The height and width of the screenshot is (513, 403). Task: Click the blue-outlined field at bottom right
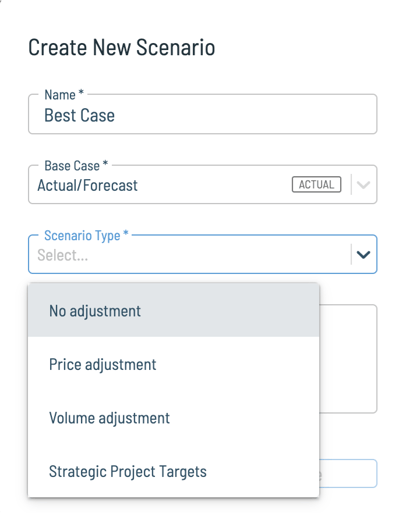click(348, 474)
